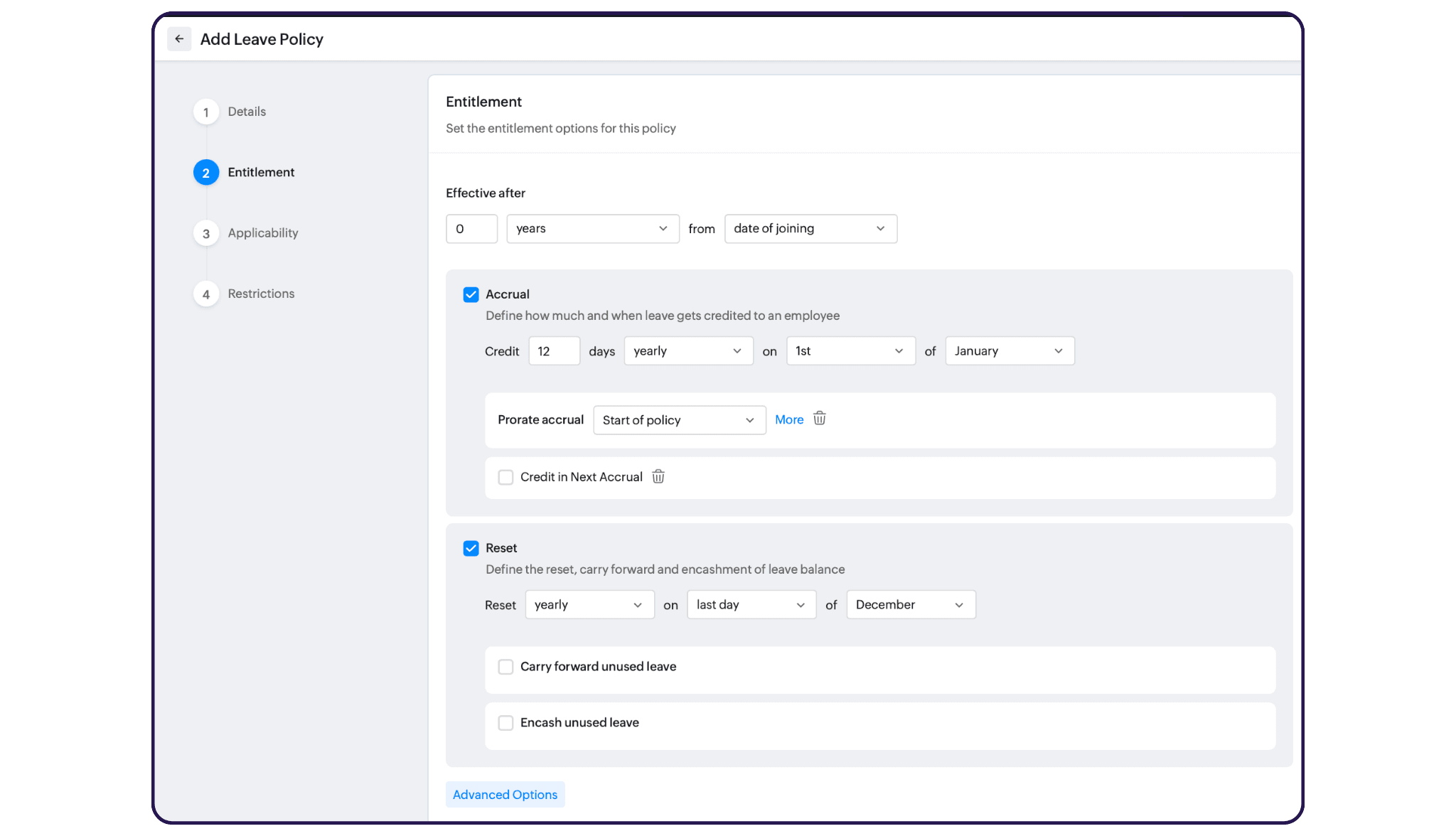Click the accrual description starting 'Define how much'
Image resolution: width=1456 pixels, height=836 pixels.
[663, 316]
